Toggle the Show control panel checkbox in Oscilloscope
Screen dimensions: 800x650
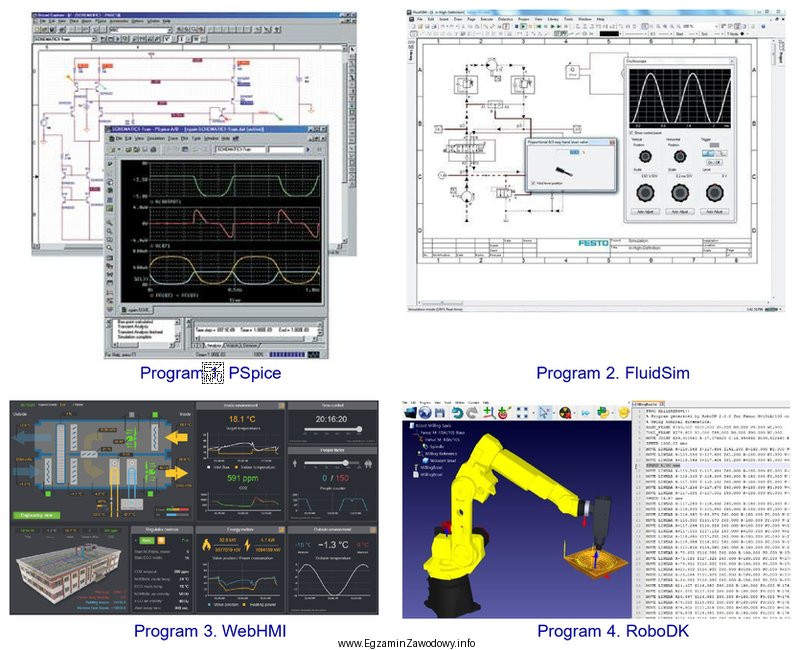pyautogui.click(x=632, y=133)
